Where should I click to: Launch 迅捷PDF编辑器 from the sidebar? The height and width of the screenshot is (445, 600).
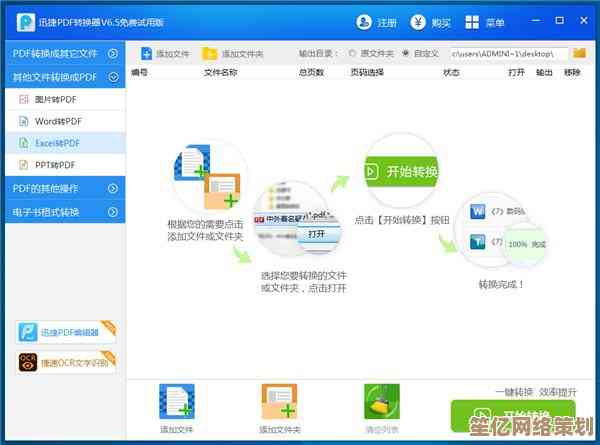click(66, 333)
